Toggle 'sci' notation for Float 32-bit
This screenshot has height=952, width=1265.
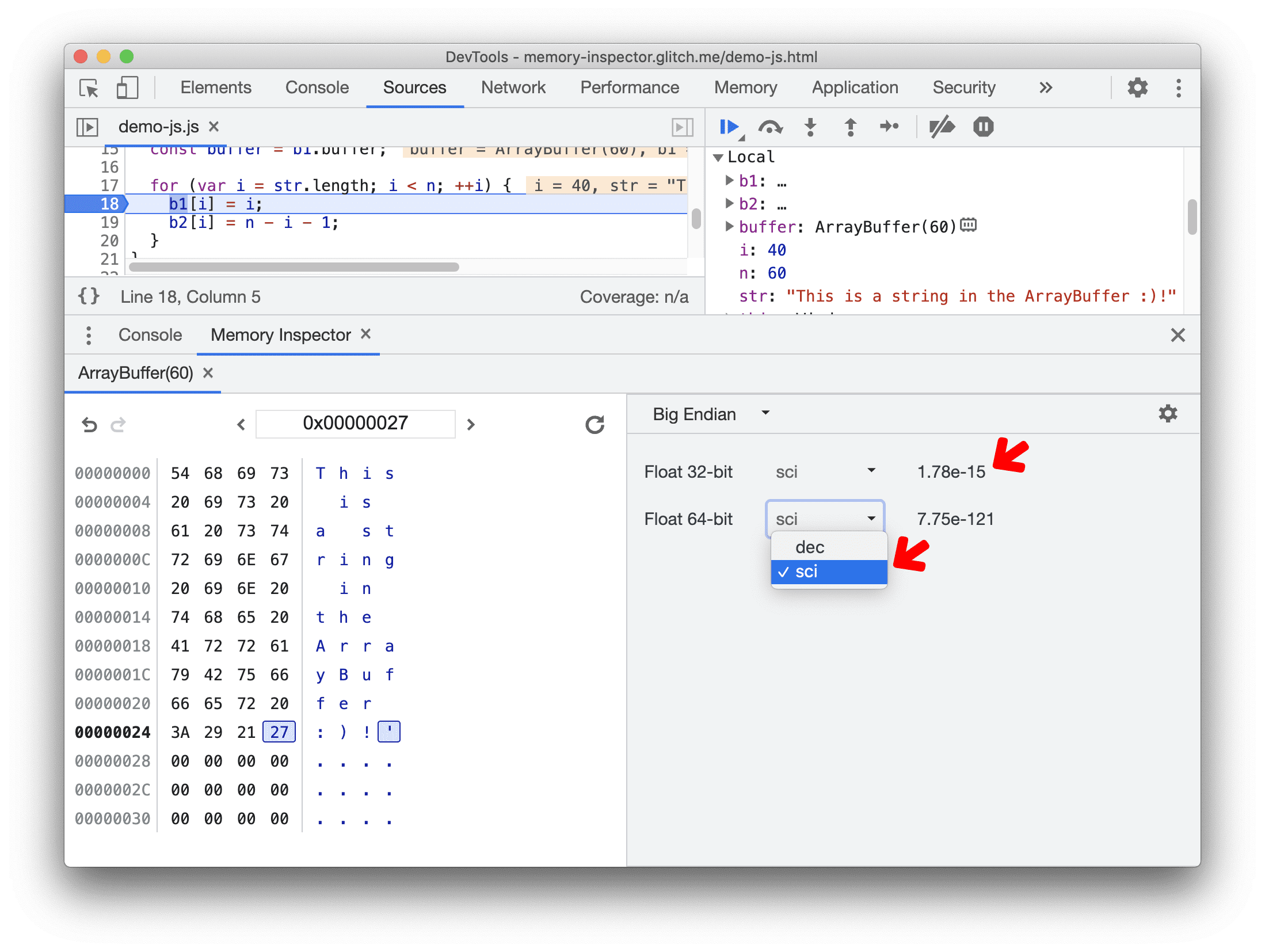tap(821, 471)
